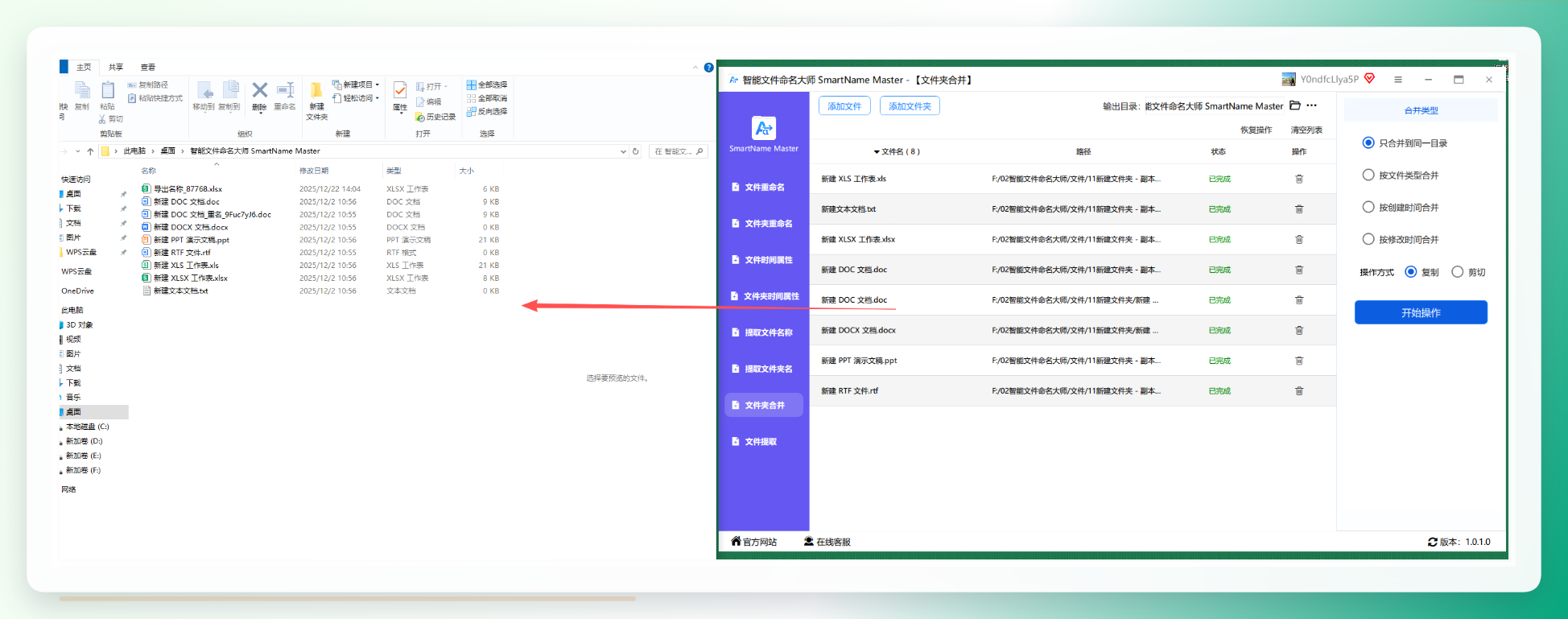1568x619 pixels.
Task: Click trash icon for 新建 RTF 文件.rtf row
Action: 1299,390
